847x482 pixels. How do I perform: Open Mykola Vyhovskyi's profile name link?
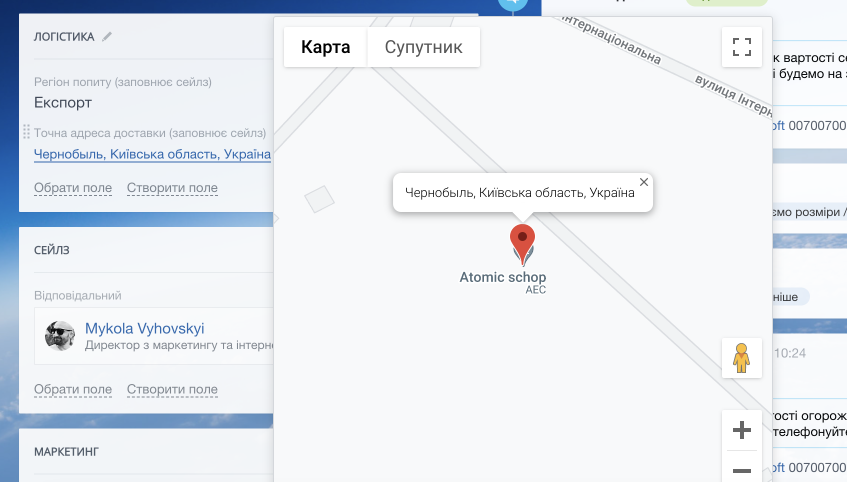point(145,328)
